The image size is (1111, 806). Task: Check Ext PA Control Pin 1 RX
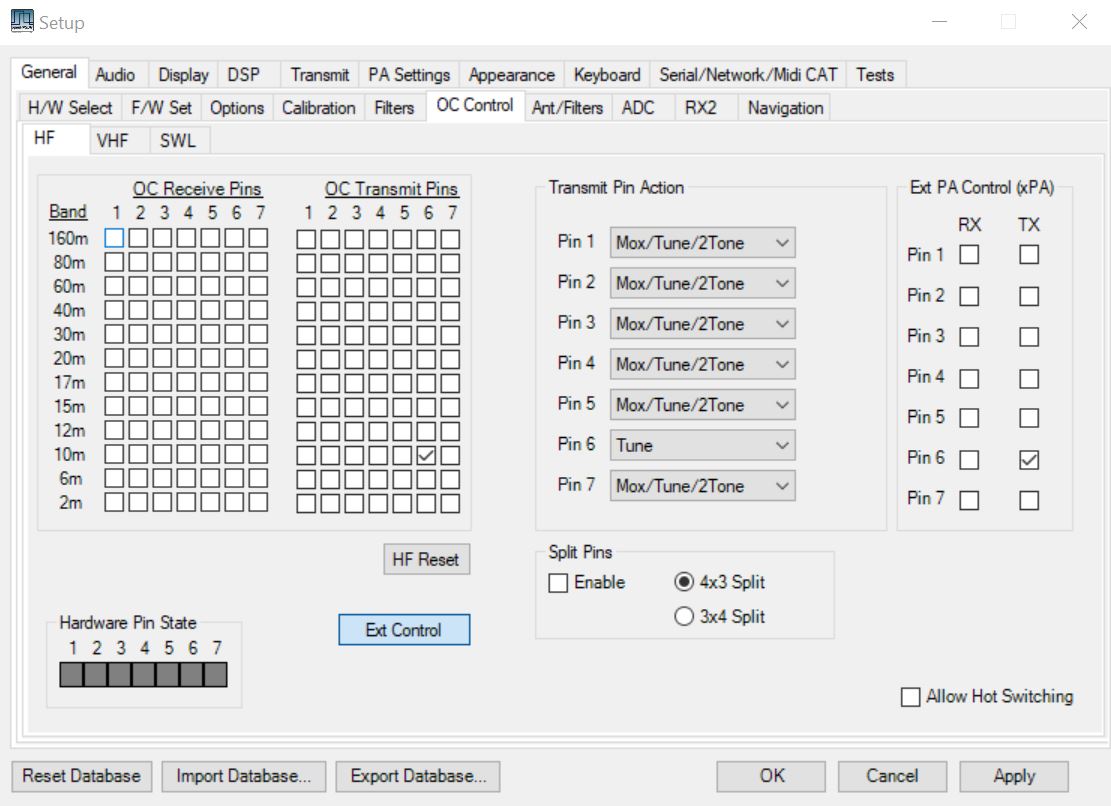[x=968, y=256]
